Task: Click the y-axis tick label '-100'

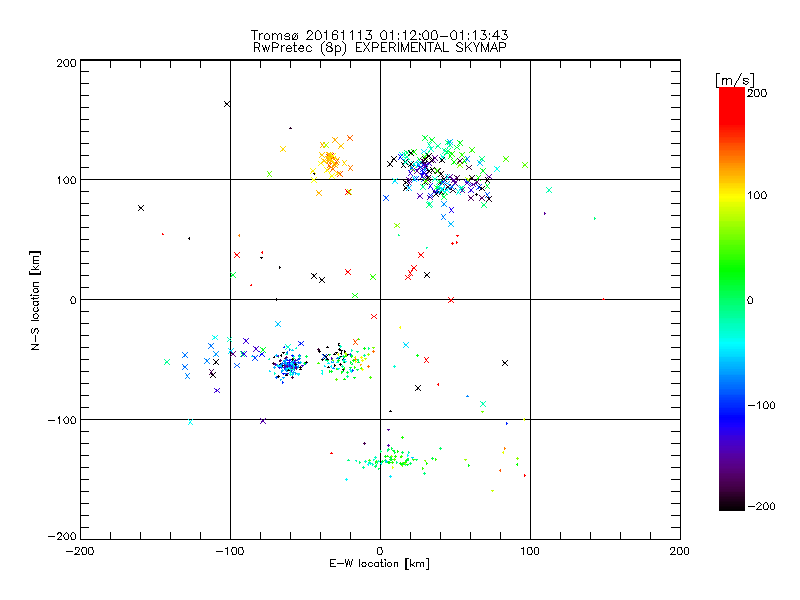Action: (x=63, y=420)
